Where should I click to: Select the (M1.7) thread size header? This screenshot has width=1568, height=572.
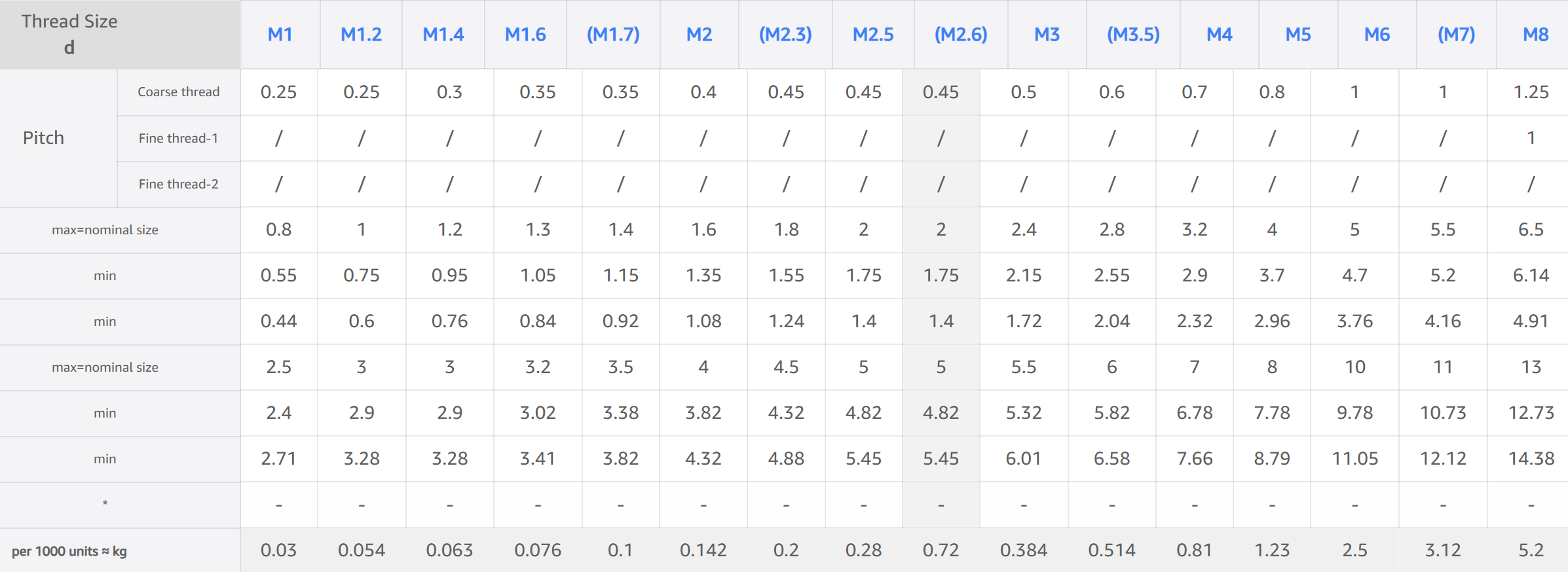[613, 35]
